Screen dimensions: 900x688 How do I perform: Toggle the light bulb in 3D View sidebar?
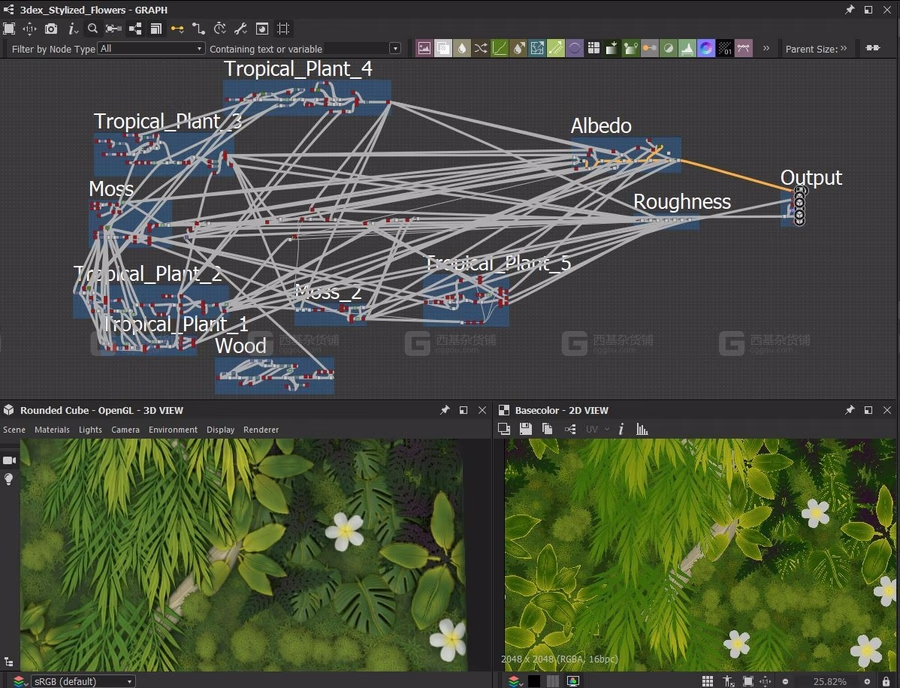[x=9, y=479]
